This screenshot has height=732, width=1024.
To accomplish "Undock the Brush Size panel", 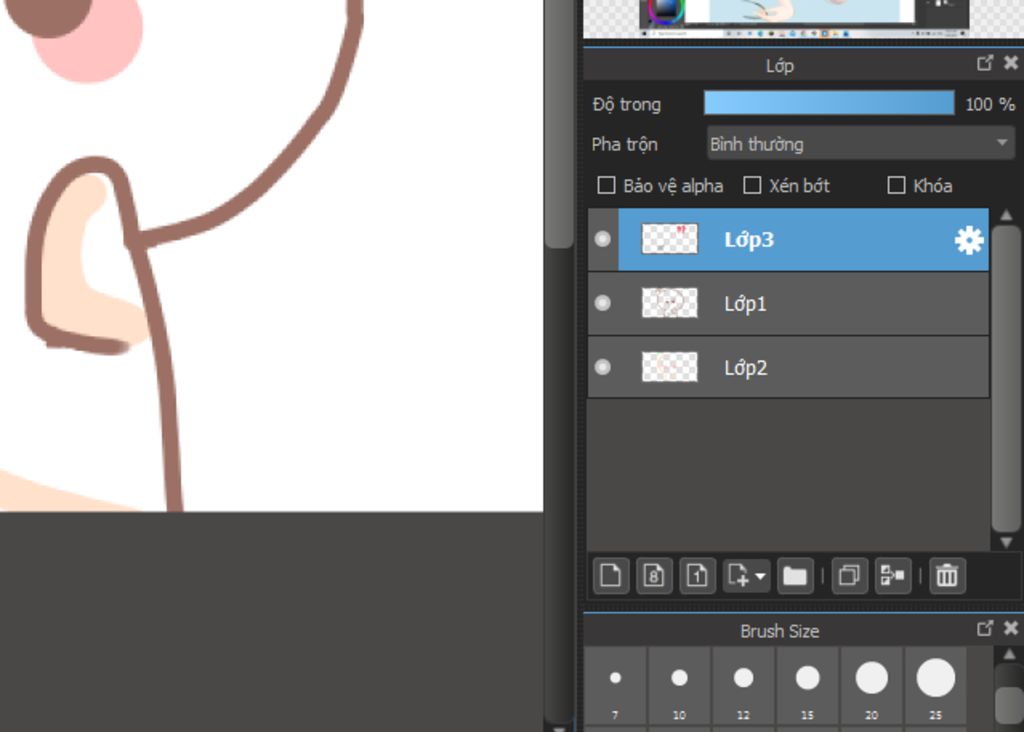I will coord(985,628).
